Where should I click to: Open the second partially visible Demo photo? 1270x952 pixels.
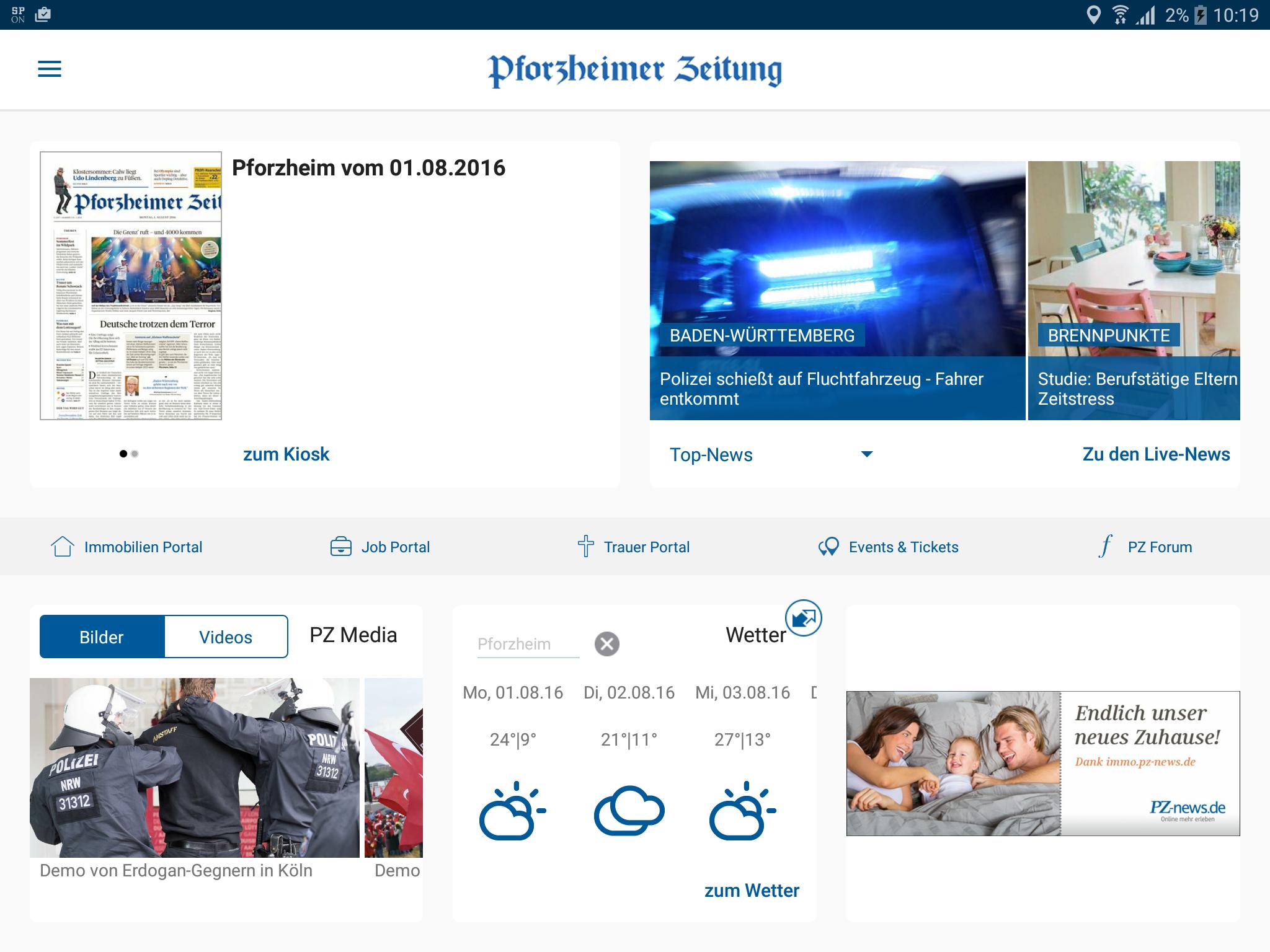click(394, 768)
